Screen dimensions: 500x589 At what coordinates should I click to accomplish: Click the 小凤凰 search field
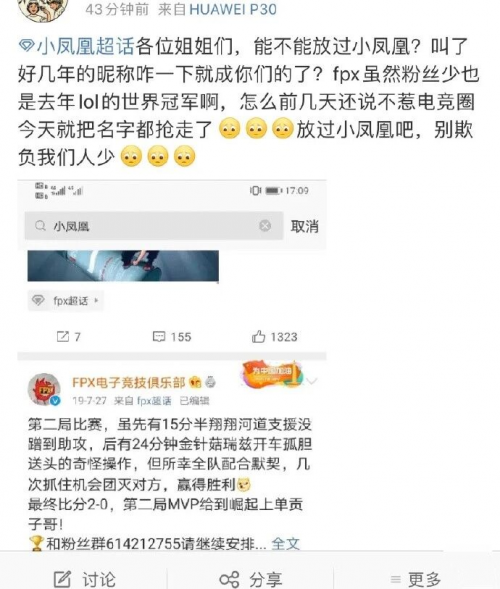pyautogui.click(x=154, y=226)
